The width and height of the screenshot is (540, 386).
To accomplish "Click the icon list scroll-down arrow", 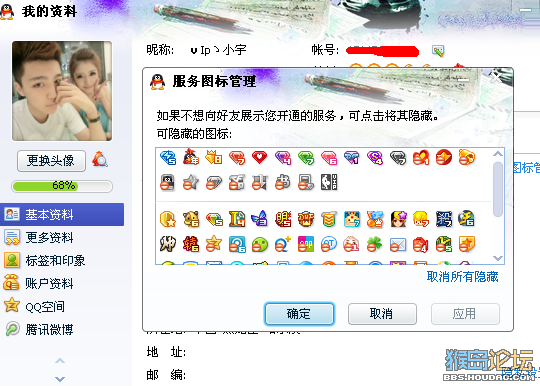I will [x=498, y=258].
